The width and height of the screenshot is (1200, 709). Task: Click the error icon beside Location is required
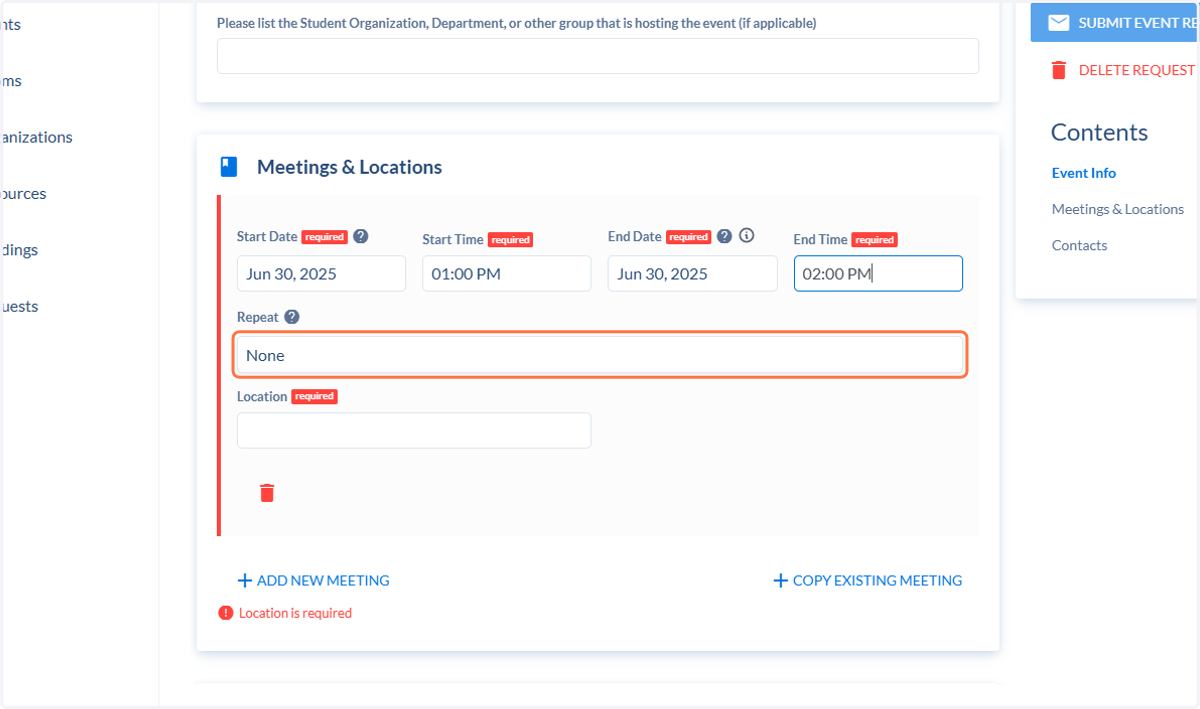point(226,613)
